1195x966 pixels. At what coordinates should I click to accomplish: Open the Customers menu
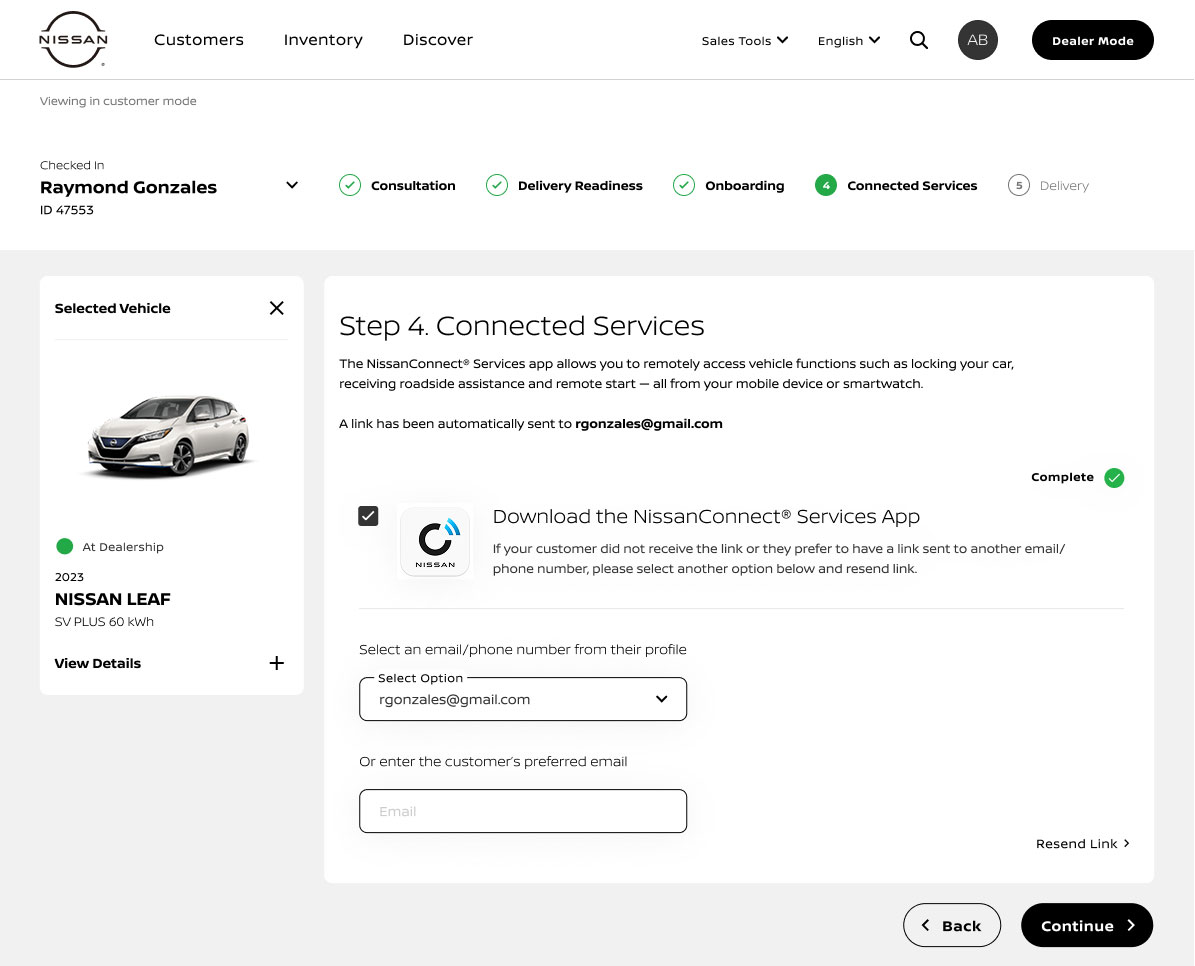coord(199,40)
